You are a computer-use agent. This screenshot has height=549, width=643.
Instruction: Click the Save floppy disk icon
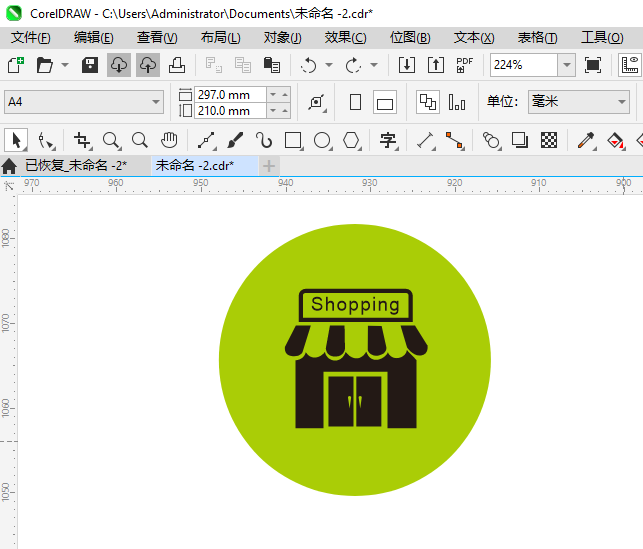[x=90, y=65]
